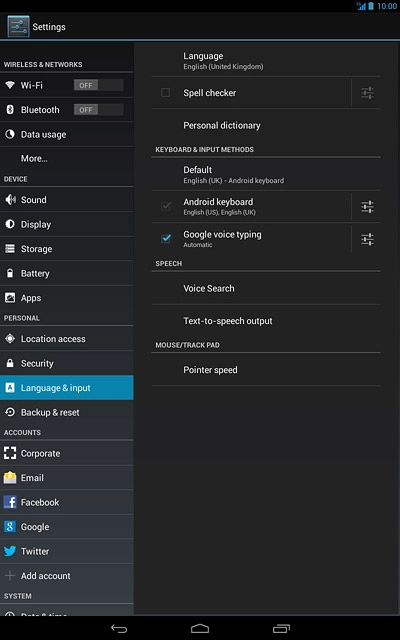
Task: Tap the Sound speaker icon
Action: (10, 200)
